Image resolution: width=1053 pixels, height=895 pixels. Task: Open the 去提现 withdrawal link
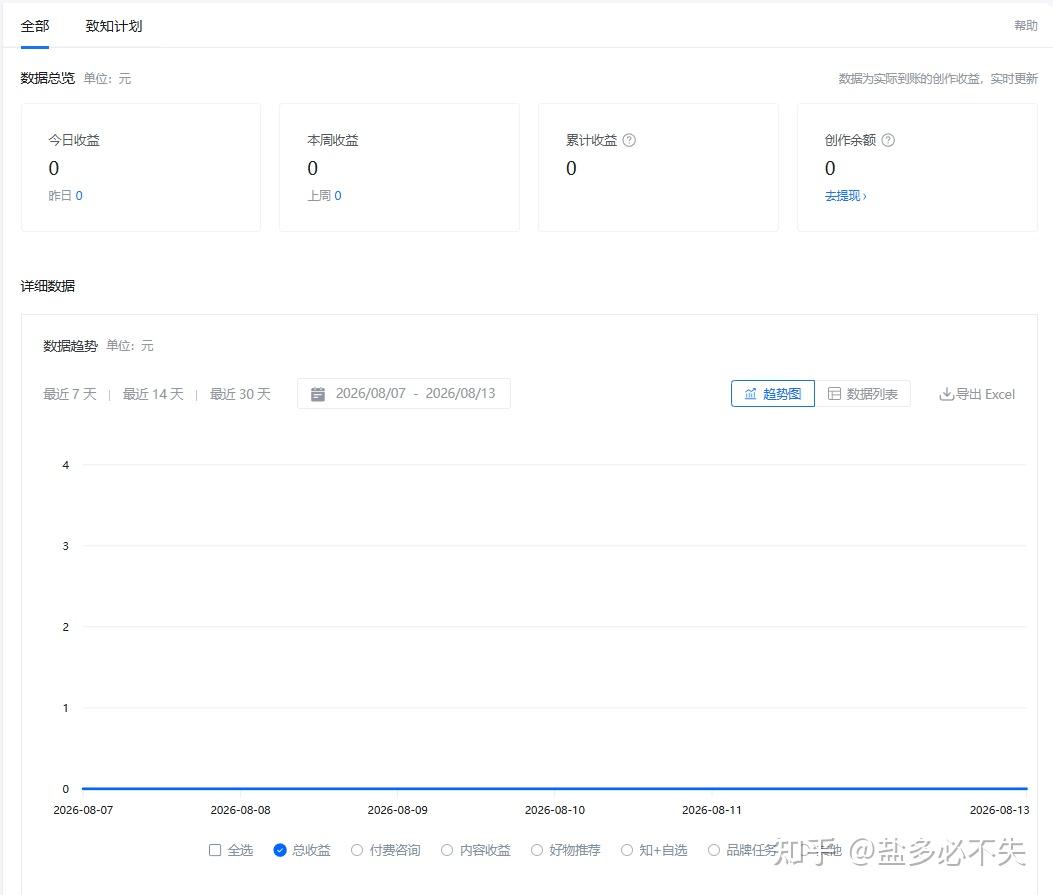tap(845, 196)
